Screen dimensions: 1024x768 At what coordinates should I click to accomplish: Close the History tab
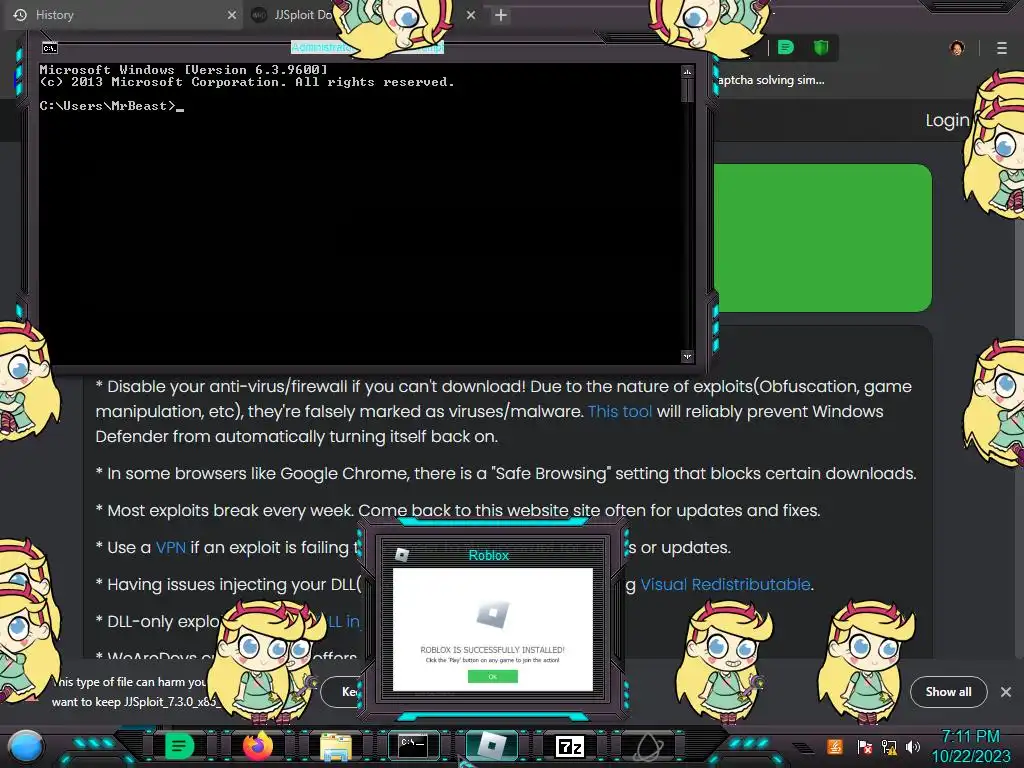[x=232, y=14]
